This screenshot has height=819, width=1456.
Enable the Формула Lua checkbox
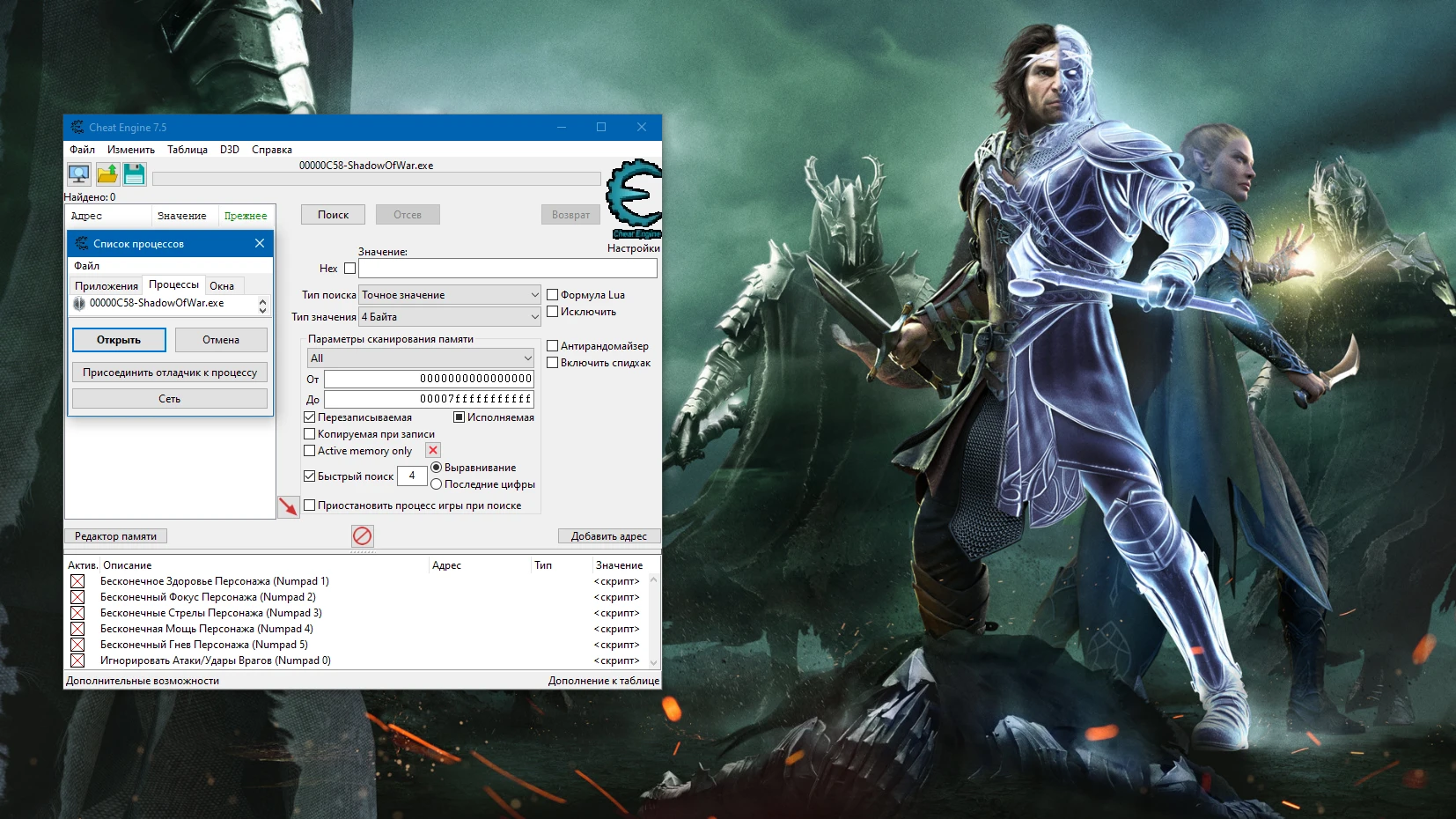[552, 294]
